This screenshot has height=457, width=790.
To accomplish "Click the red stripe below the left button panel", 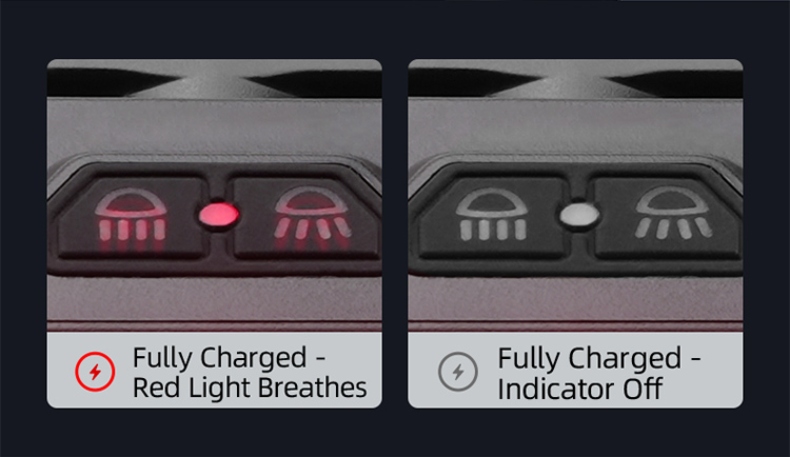I will click(214, 323).
